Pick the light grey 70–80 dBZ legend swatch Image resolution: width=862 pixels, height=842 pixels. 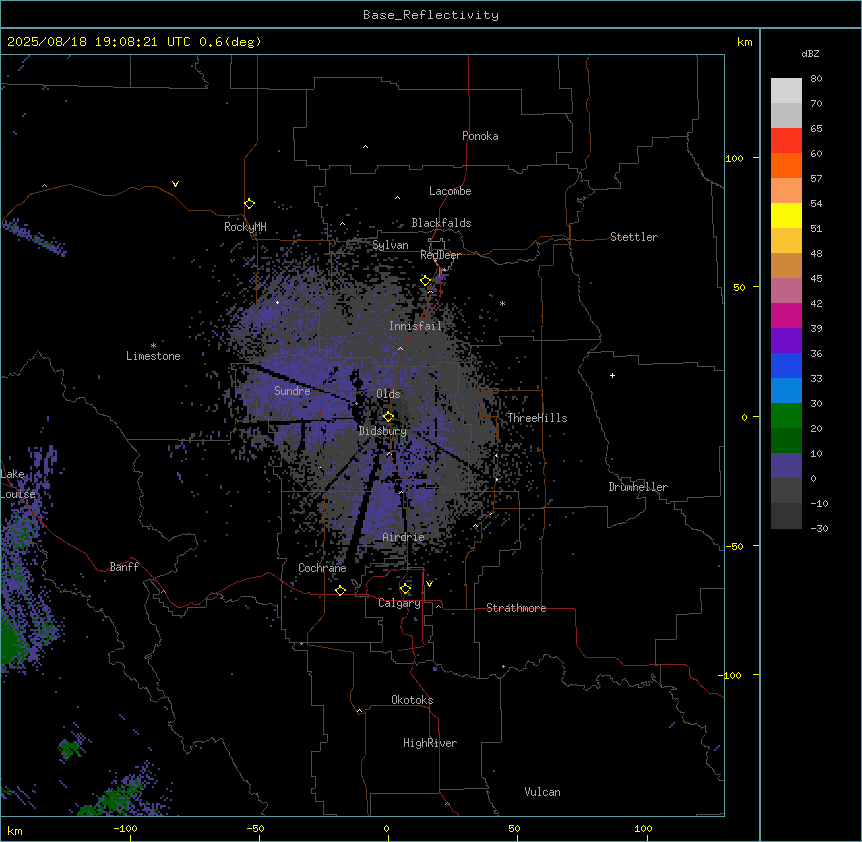click(x=786, y=91)
